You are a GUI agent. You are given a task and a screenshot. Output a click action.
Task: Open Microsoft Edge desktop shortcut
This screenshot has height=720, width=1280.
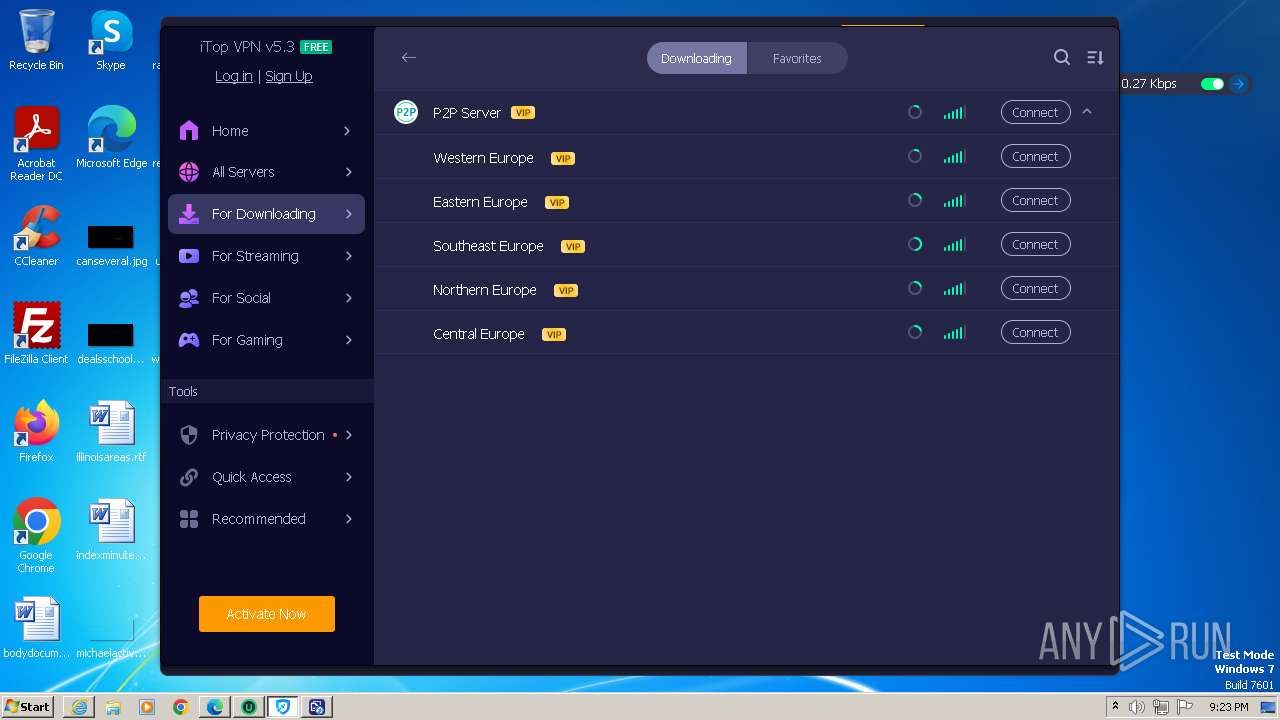click(x=111, y=138)
